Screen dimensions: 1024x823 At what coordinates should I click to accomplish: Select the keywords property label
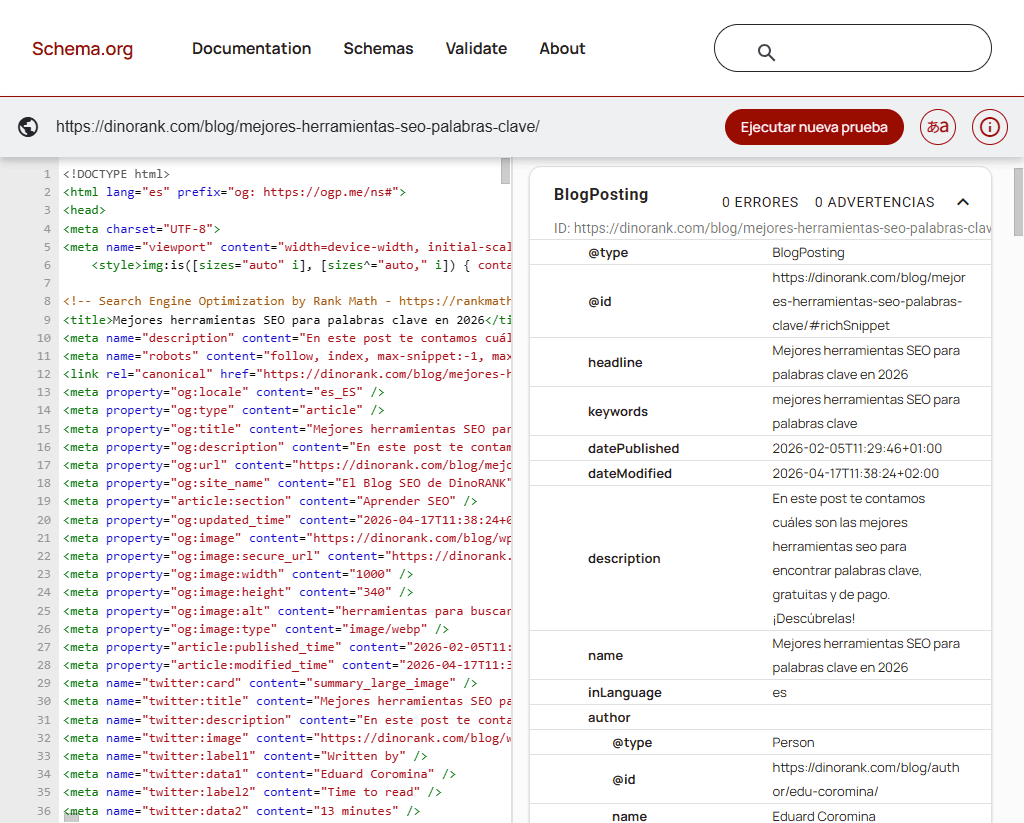point(618,412)
